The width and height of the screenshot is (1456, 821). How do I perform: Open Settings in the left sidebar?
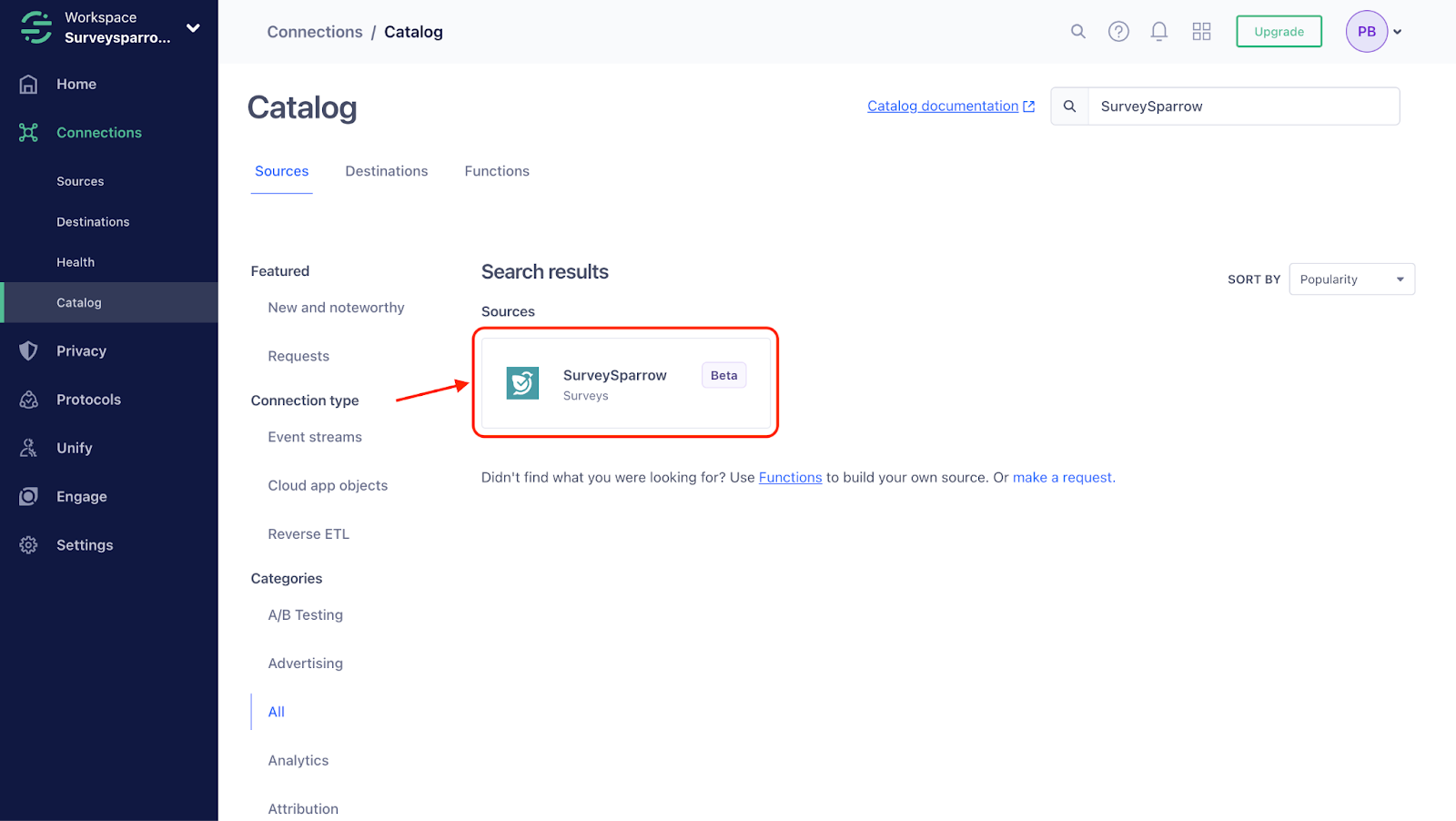tap(85, 545)
